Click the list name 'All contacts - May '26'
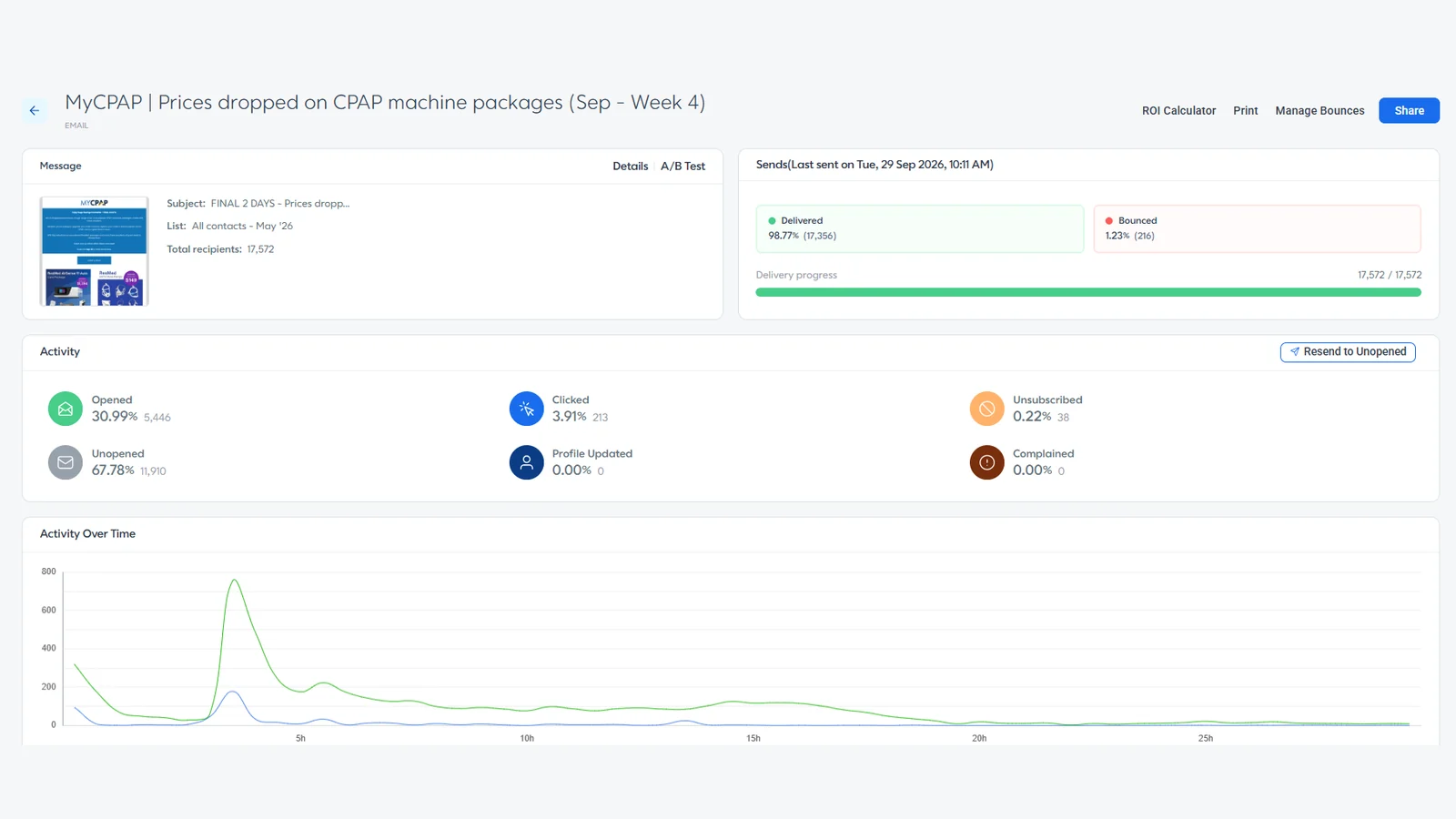Screen dimensions: 1456x819 (242, 227)
